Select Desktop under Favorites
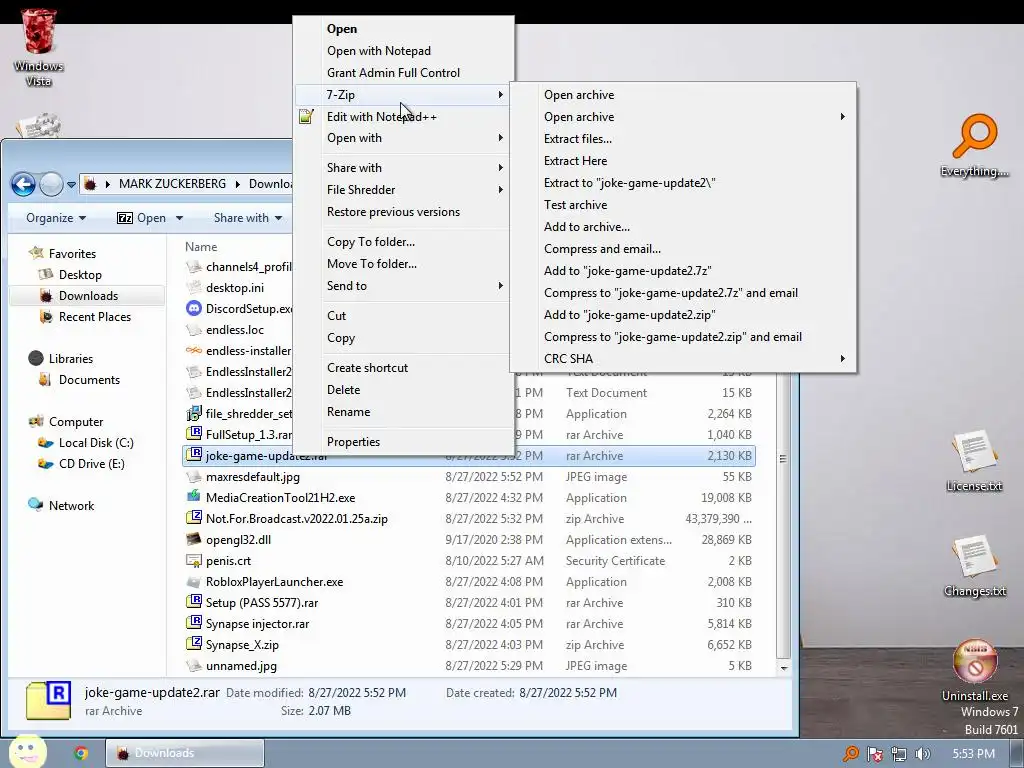 [x=80, y=275]
